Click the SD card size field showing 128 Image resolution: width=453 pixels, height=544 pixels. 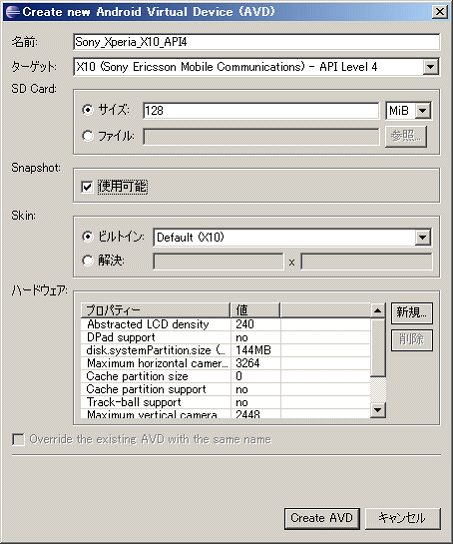point(261,111)
